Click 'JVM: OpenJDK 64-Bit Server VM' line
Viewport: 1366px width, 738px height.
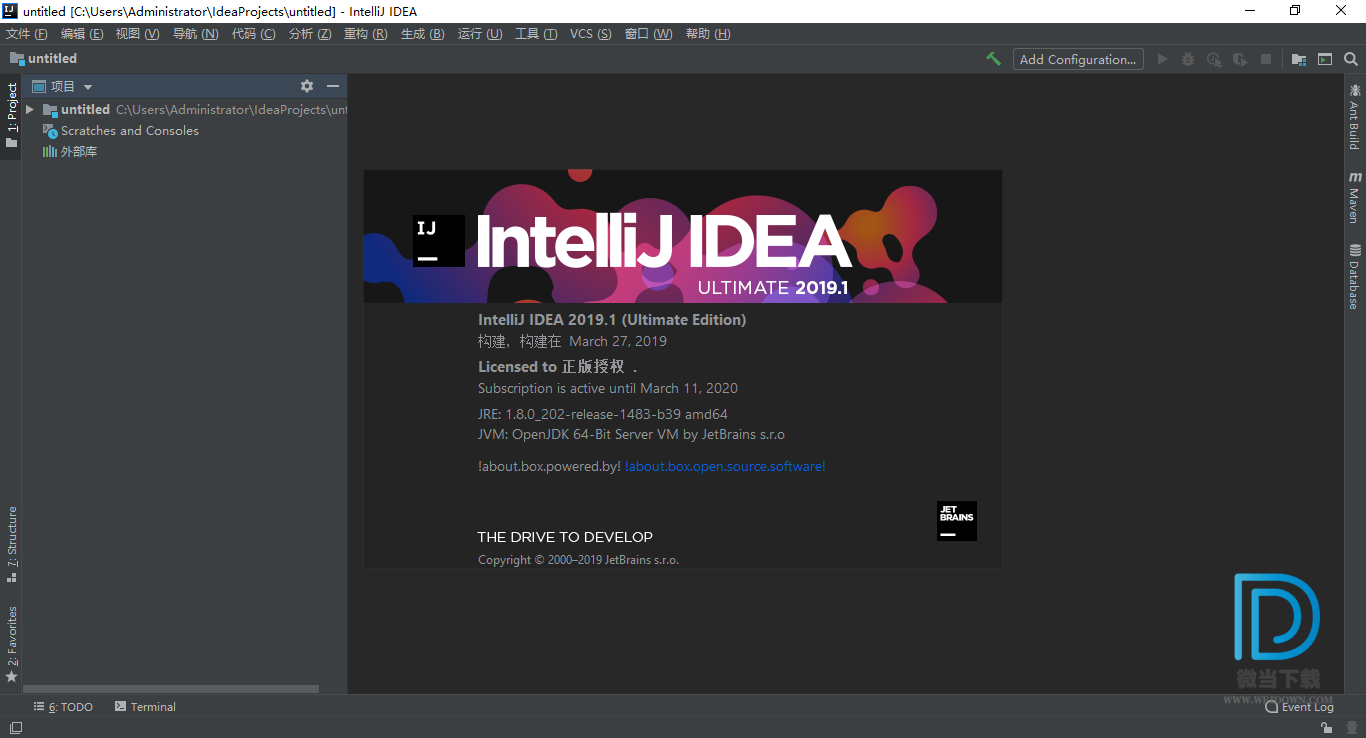tap(632, 435)
